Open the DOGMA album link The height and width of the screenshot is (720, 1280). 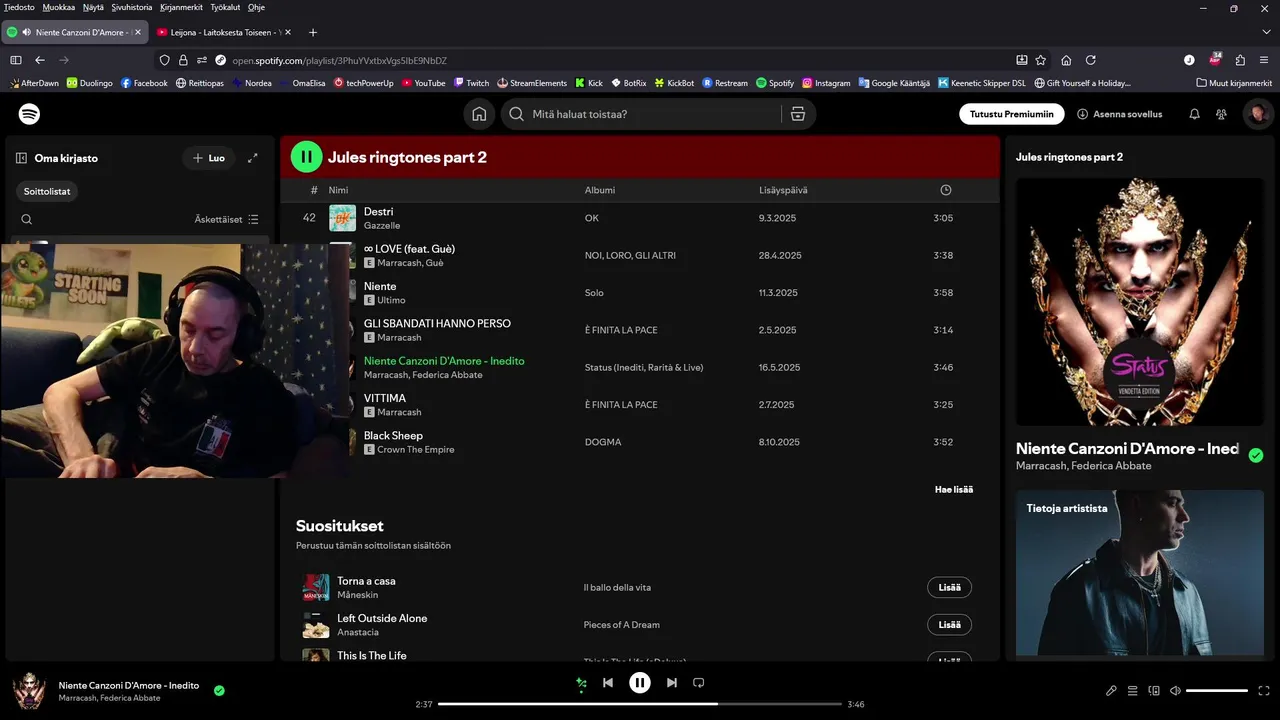click(x=603, y=442)
